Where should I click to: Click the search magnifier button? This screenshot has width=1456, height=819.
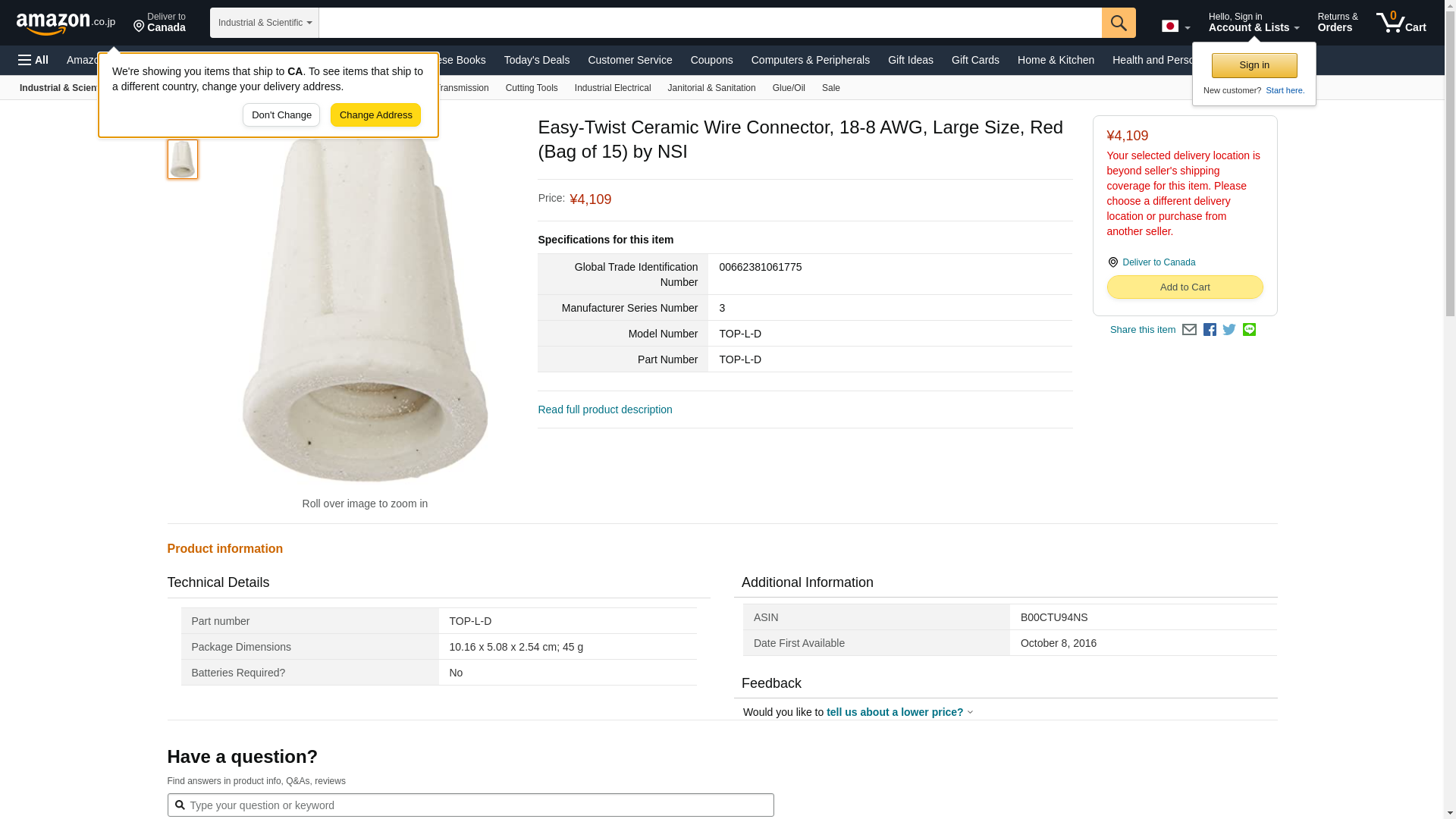pyautogui.click(x=1119, y=23)
